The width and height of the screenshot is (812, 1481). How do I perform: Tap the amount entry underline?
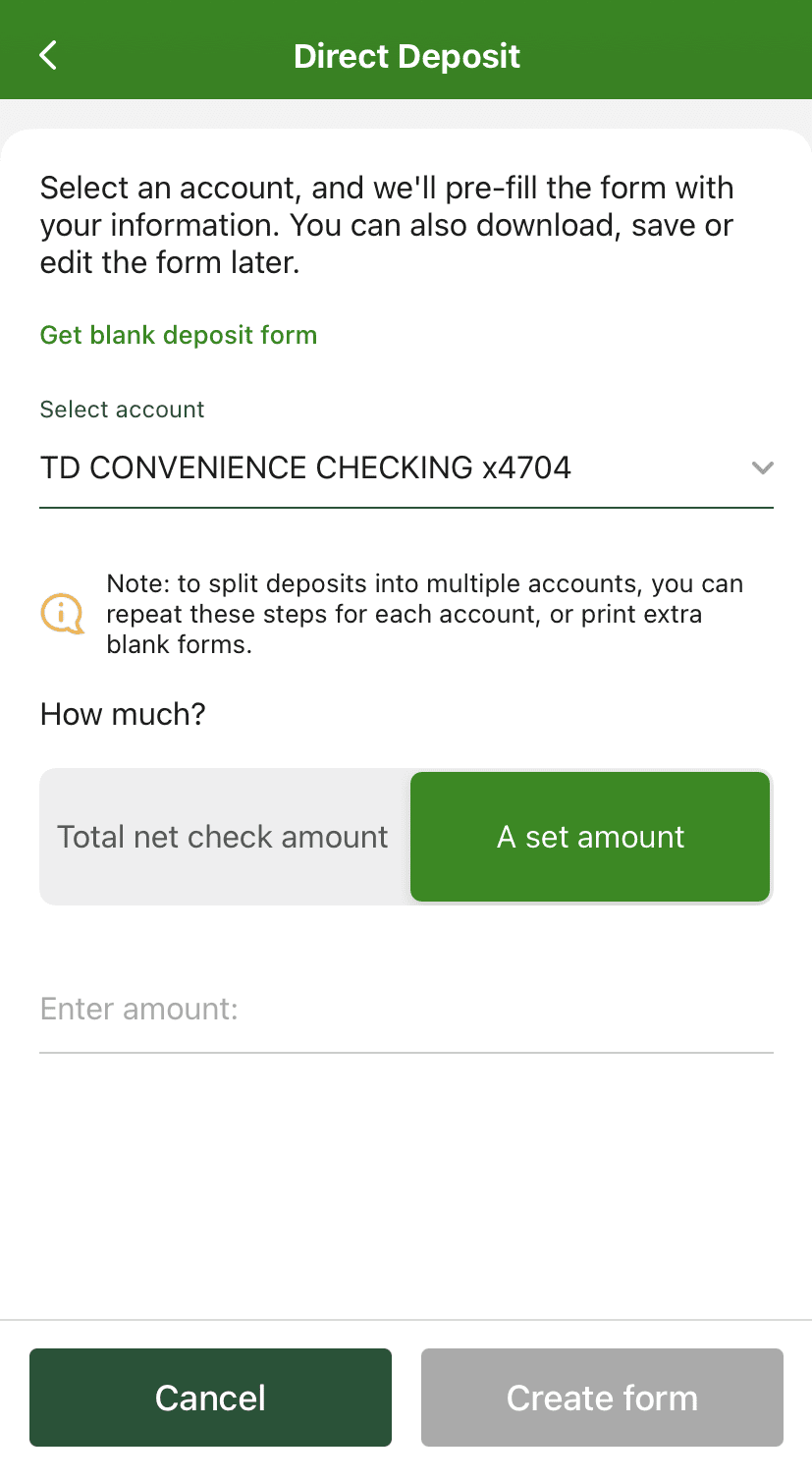406,1052
